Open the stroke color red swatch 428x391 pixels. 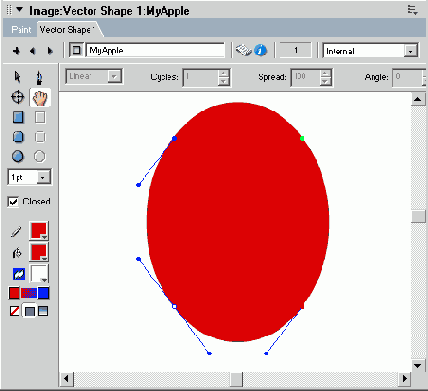point(39,231)
